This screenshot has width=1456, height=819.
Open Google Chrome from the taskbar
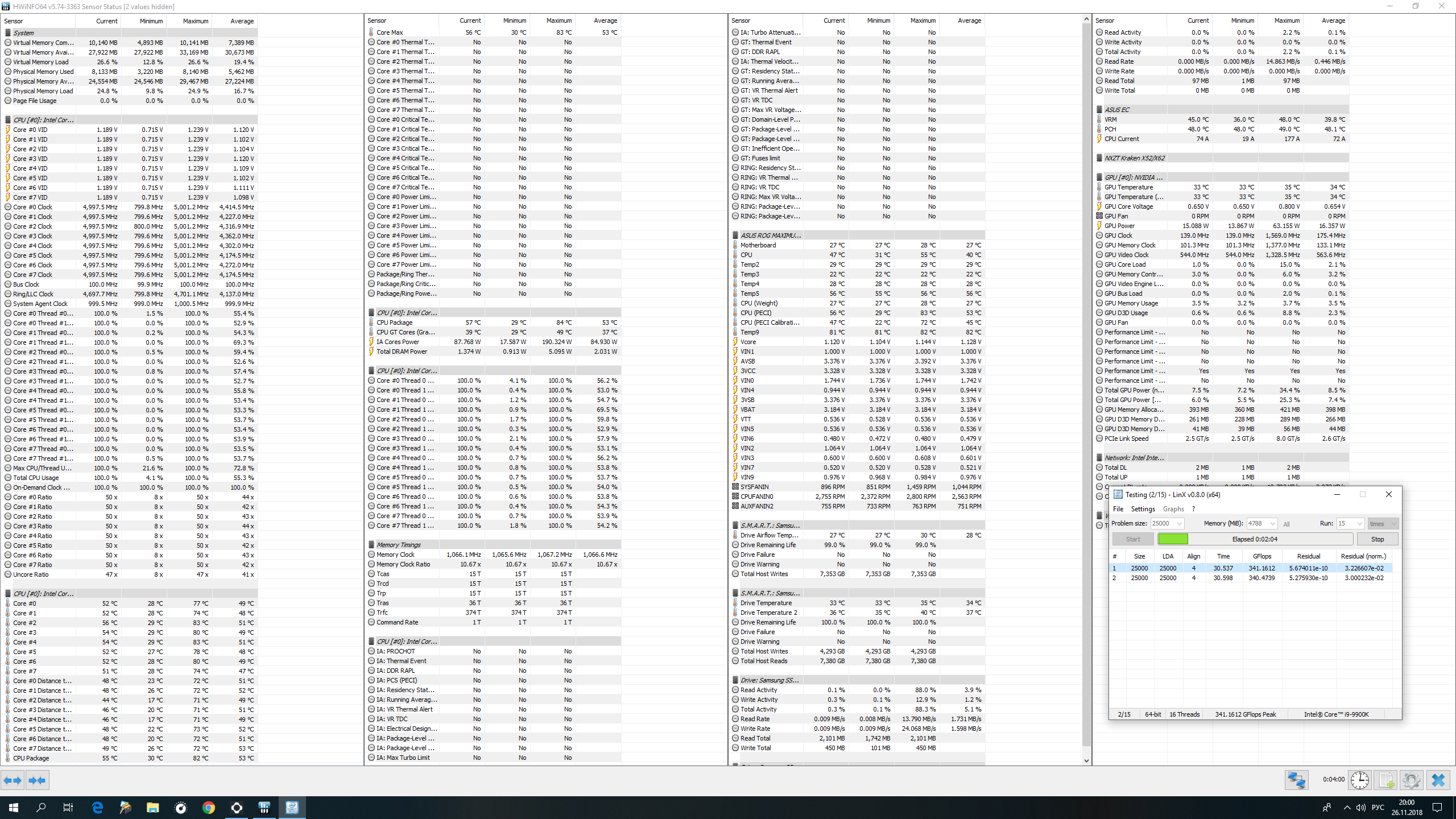(x=208, y=807)
